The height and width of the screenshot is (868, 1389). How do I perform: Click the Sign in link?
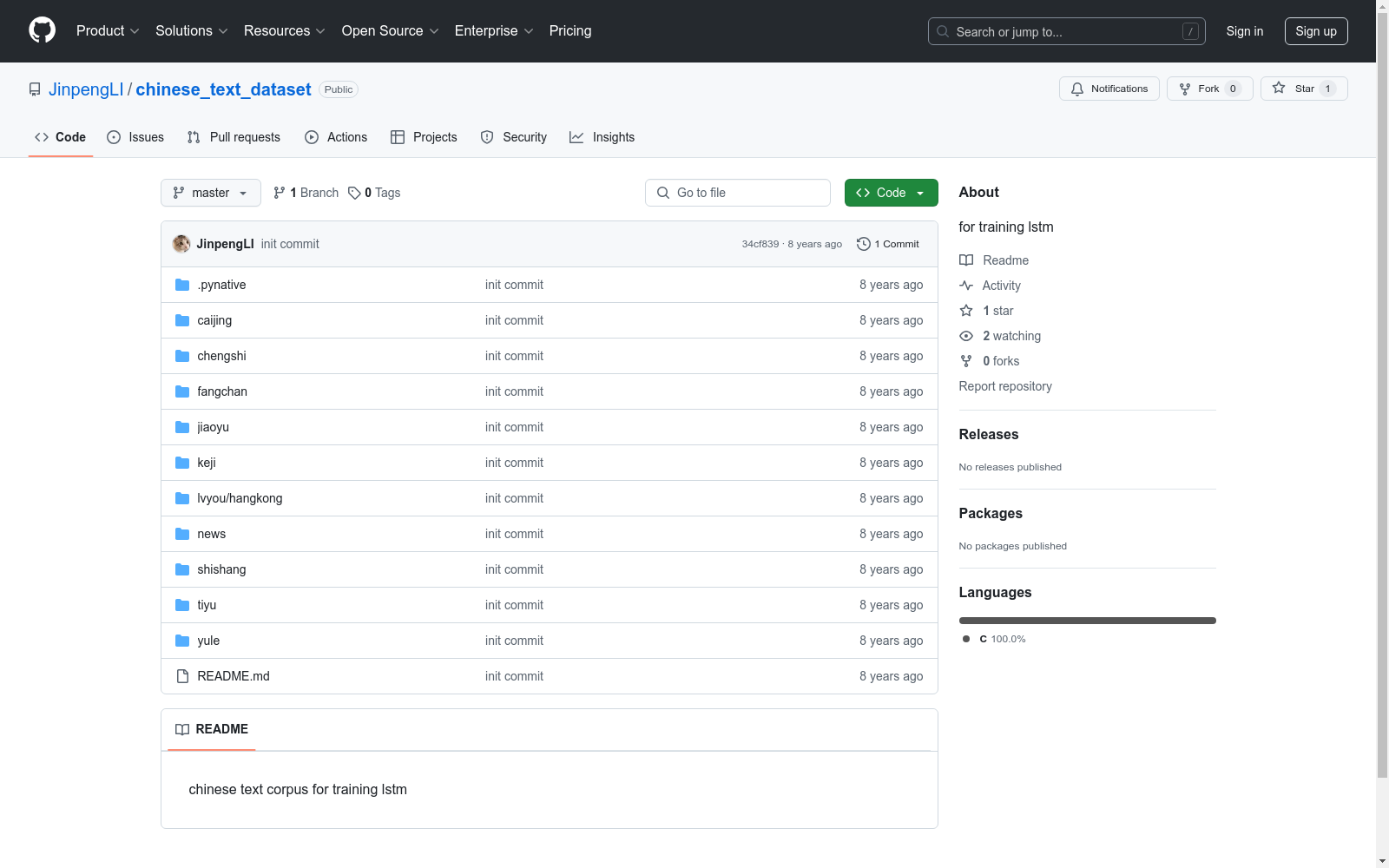coord(1245,31)
